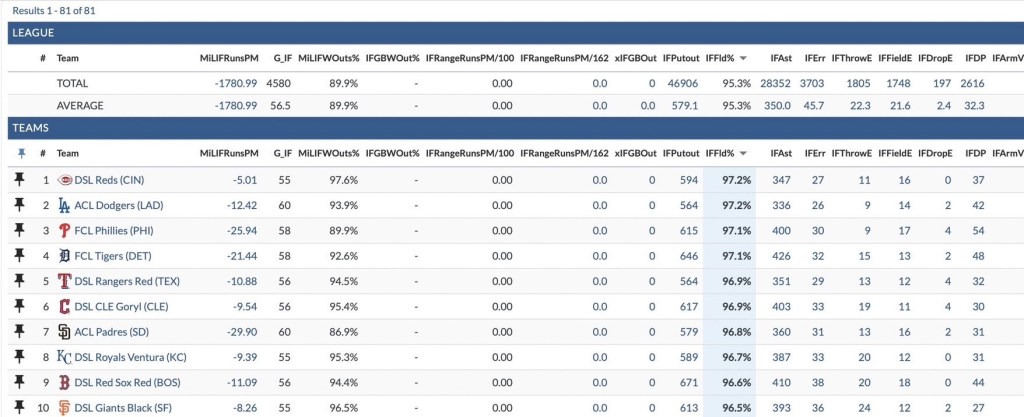This screenshot has height=417, width=1024.
Task: Sort League table by IFFld% header
Action: (x=722, y=59)
